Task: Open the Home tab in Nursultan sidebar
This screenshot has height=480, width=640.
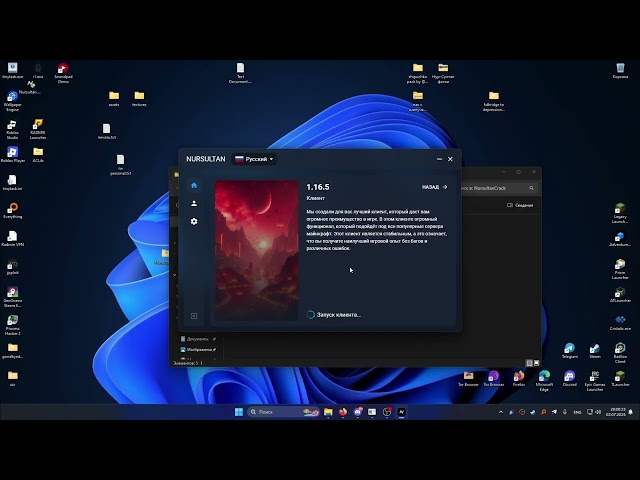Action: point(194,185)
